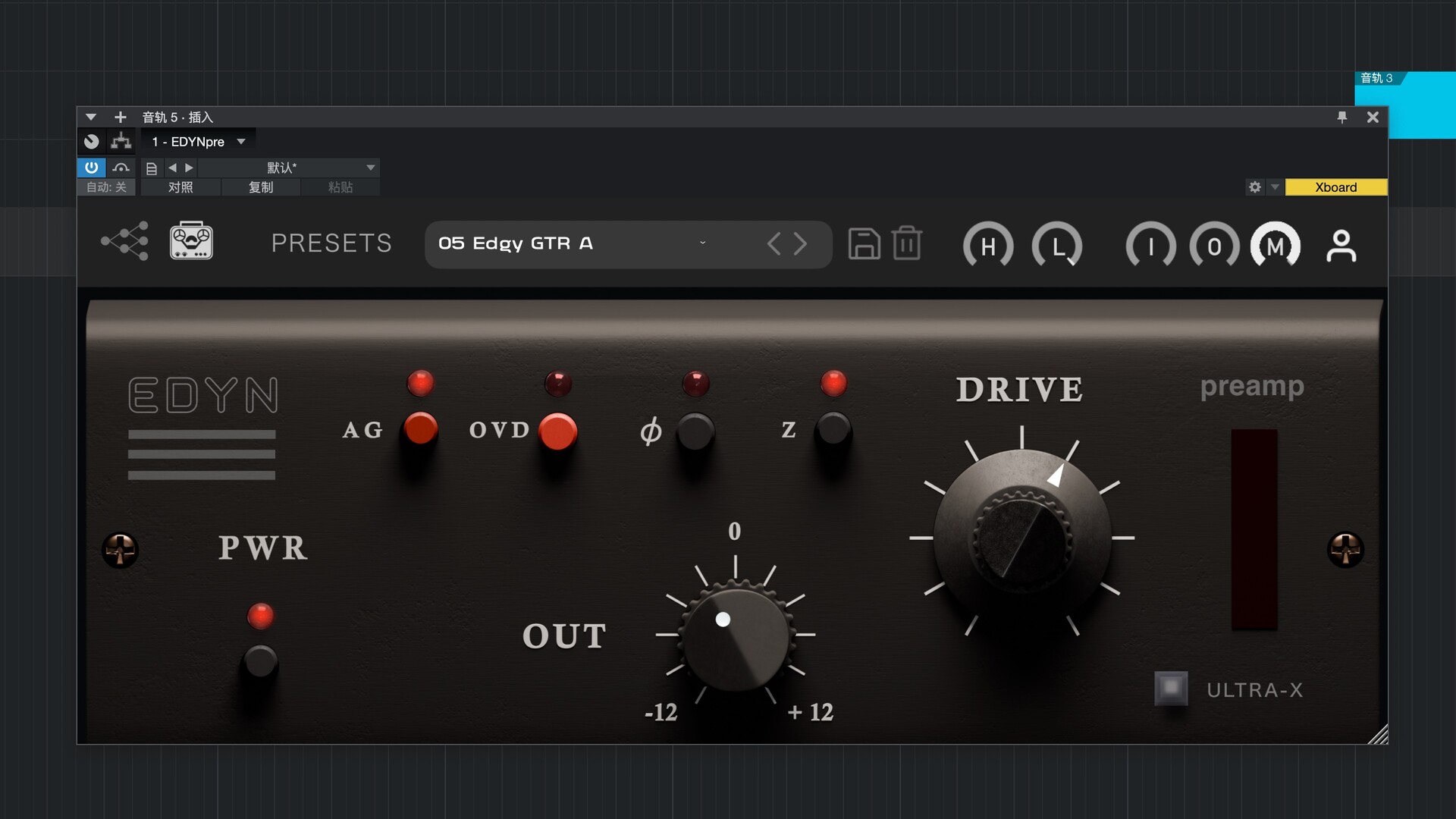Click the 粘贴 paste button

pyautogui.click(x=340, y=187)
